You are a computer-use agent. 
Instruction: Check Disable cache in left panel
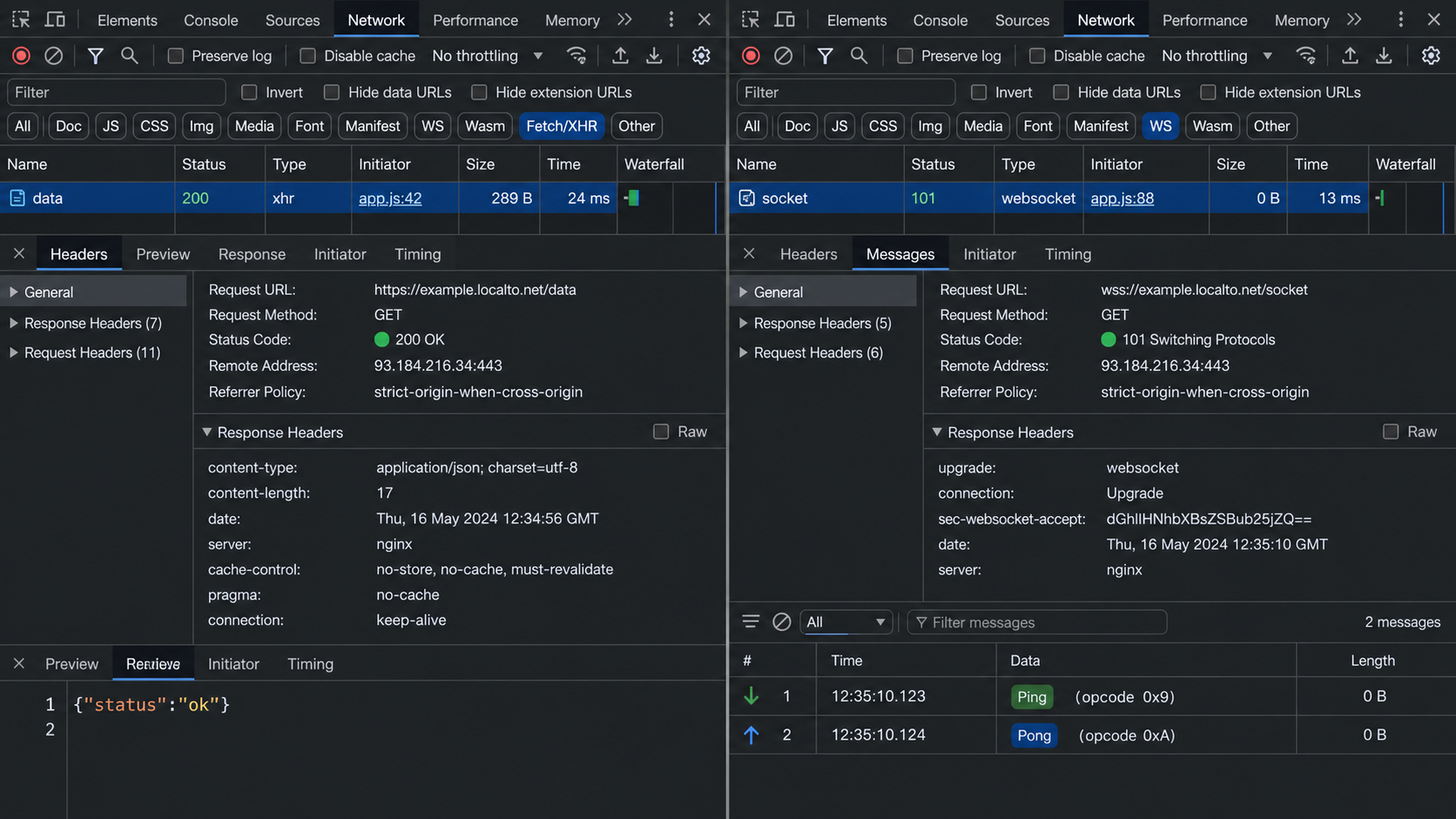(307, 56)
